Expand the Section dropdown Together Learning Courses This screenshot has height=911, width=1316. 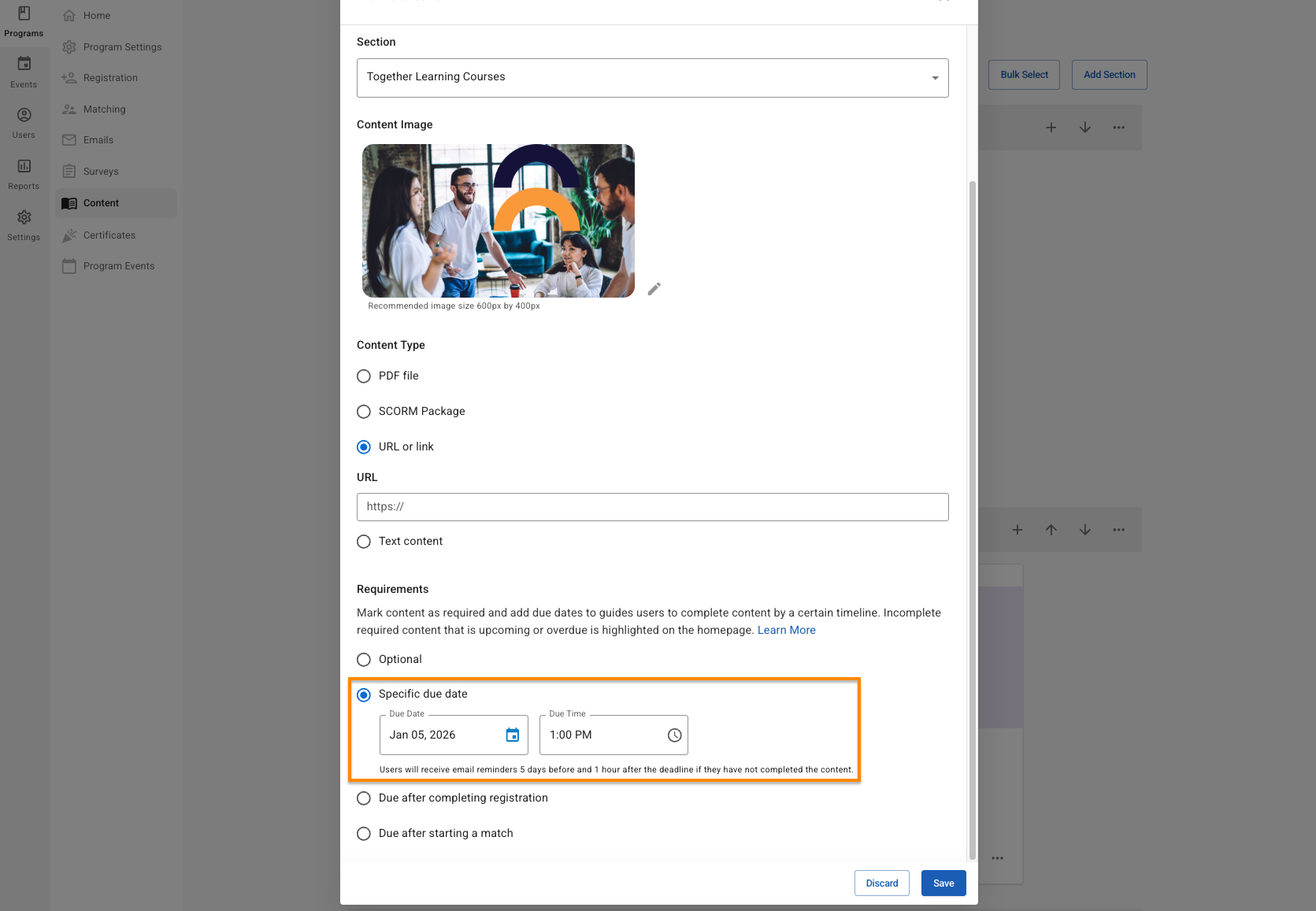point(652,77)
